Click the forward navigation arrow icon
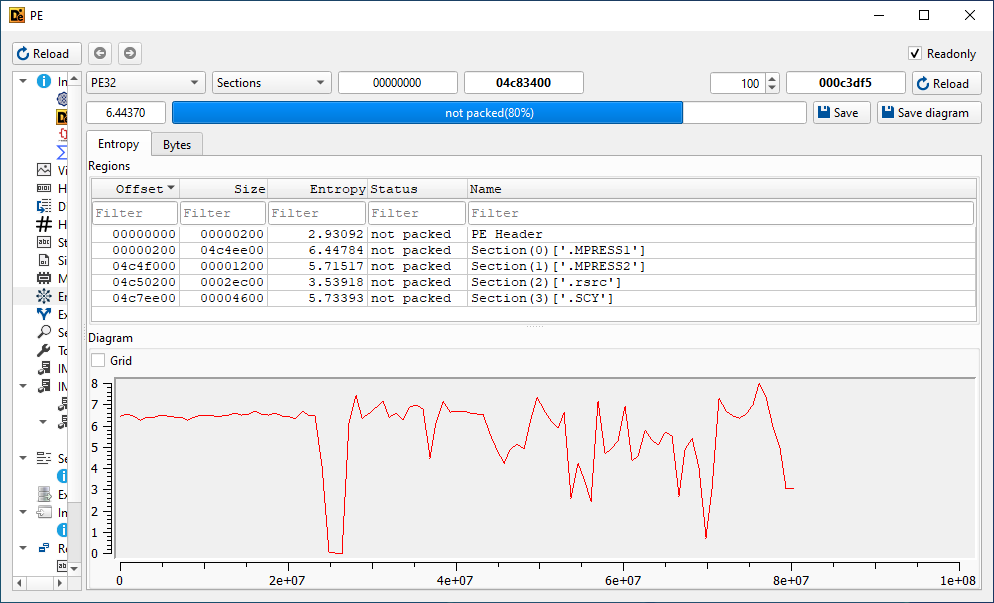This screenshot has height=603, width=994. click(130, 53)
